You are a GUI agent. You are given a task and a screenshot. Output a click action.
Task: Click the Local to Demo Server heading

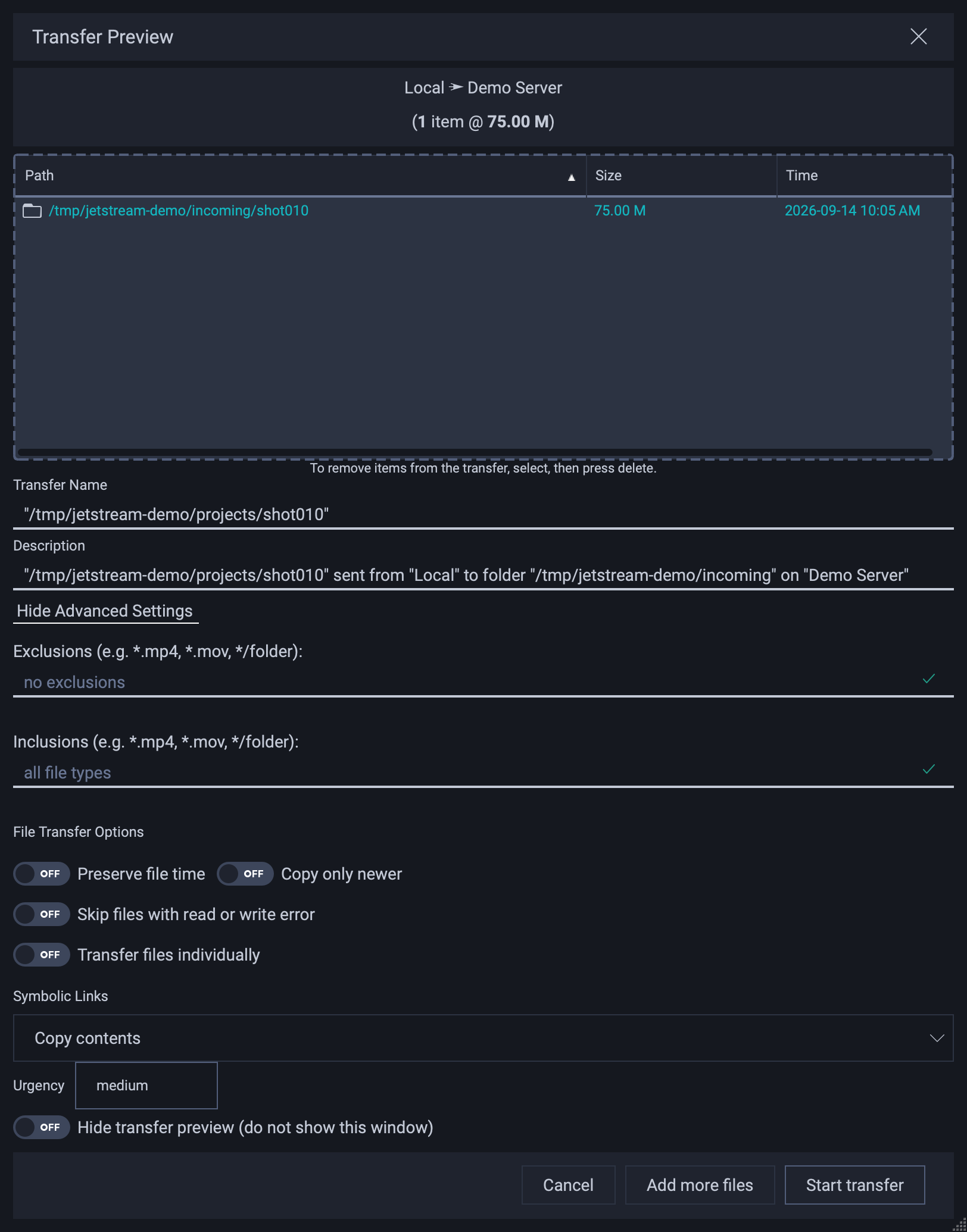pos(483,88)
